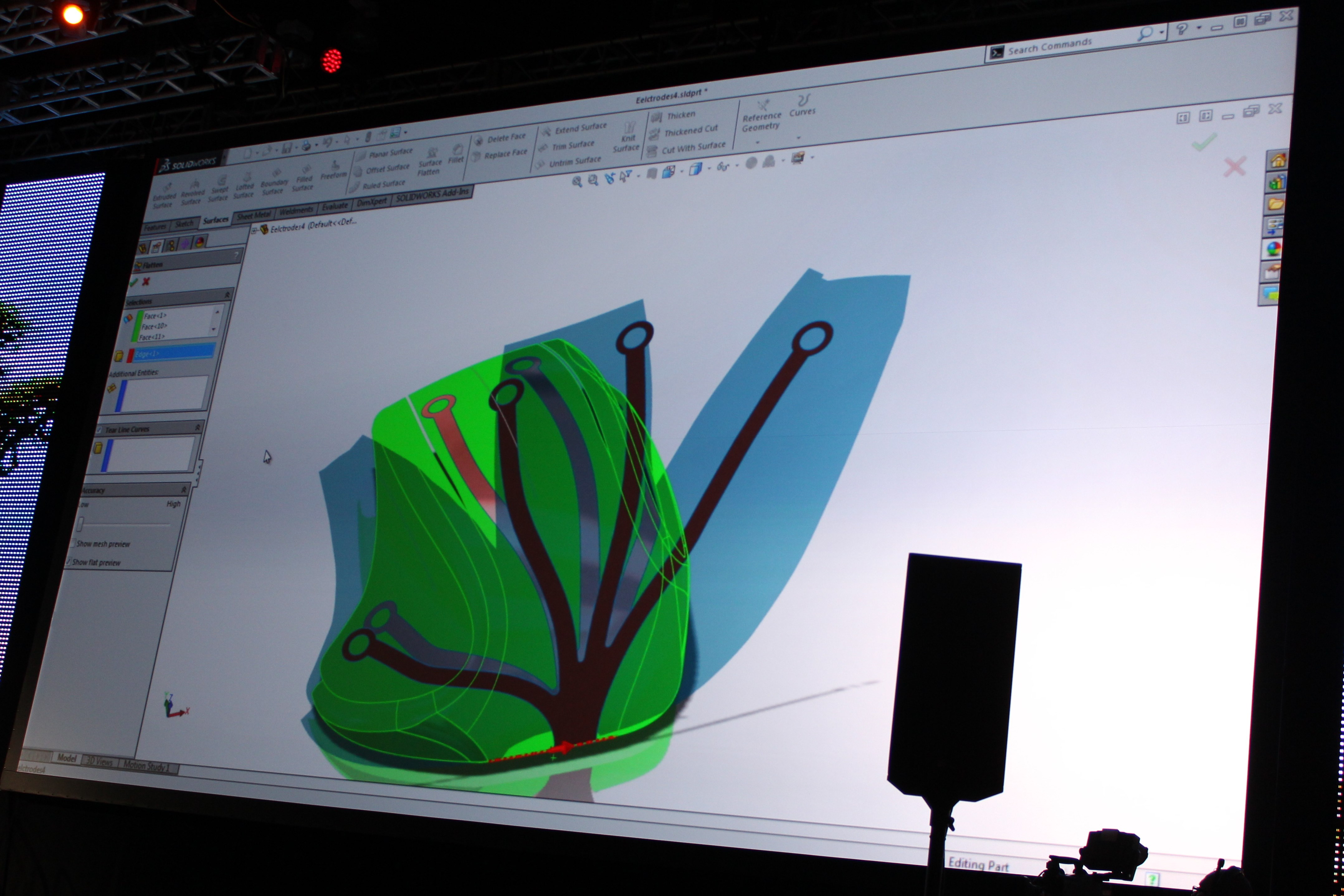Choose the Boundary Surface tool
The image size is (1344, 896).
275,180
